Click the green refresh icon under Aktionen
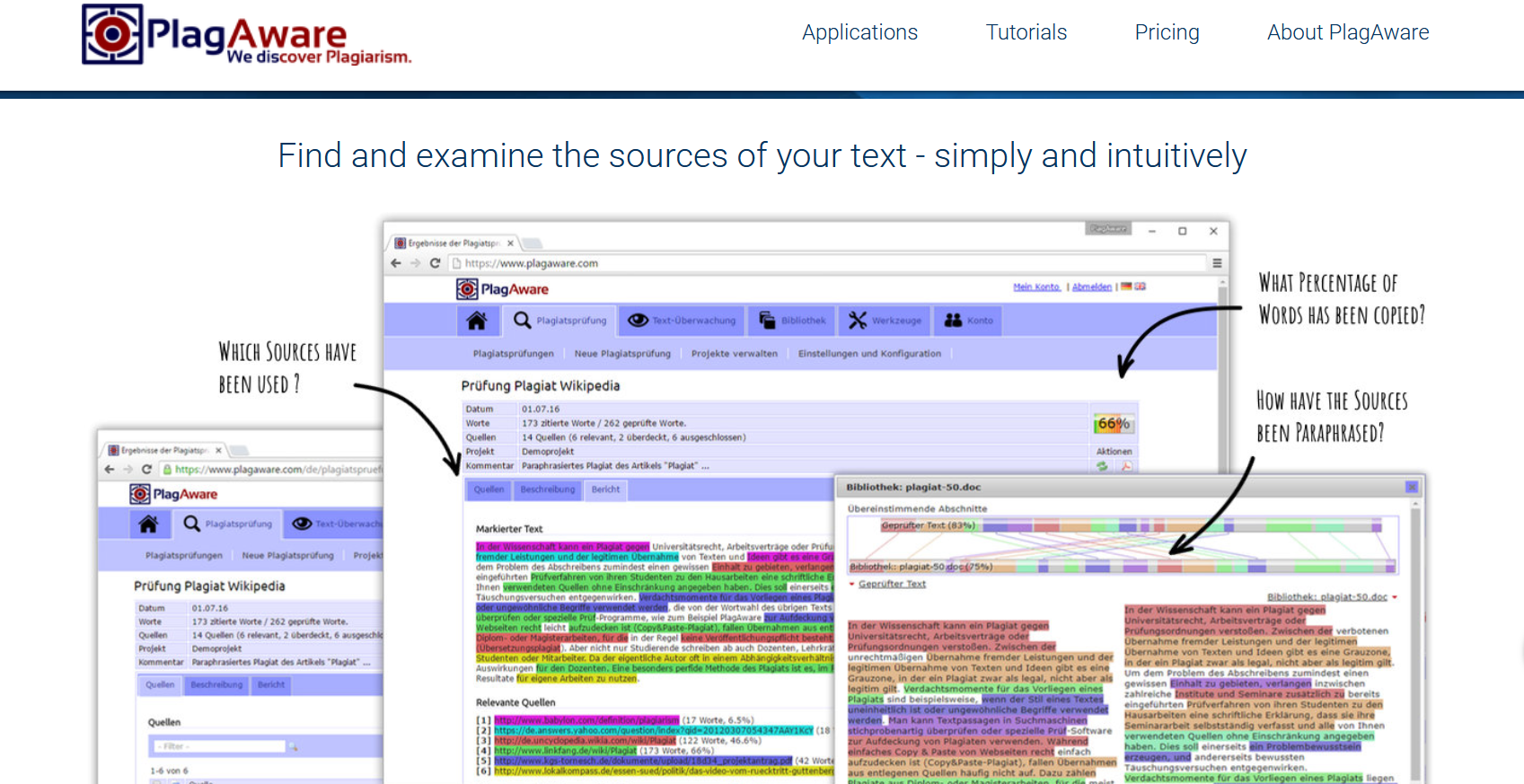This screenshot has height=784, width=1524. pyautogui.click(x=1102, y=466)
